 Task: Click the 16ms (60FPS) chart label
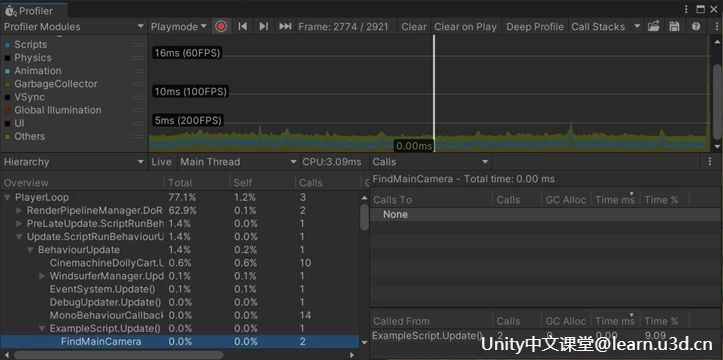click(187, 53)
